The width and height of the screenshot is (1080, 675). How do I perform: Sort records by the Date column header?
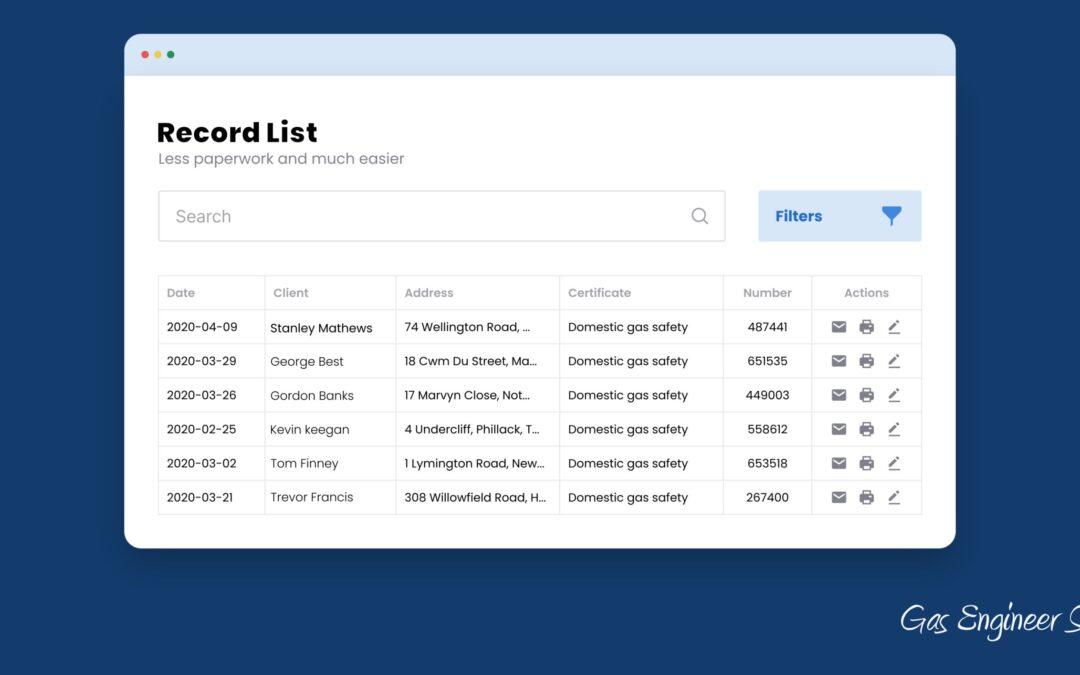point(180,292)
